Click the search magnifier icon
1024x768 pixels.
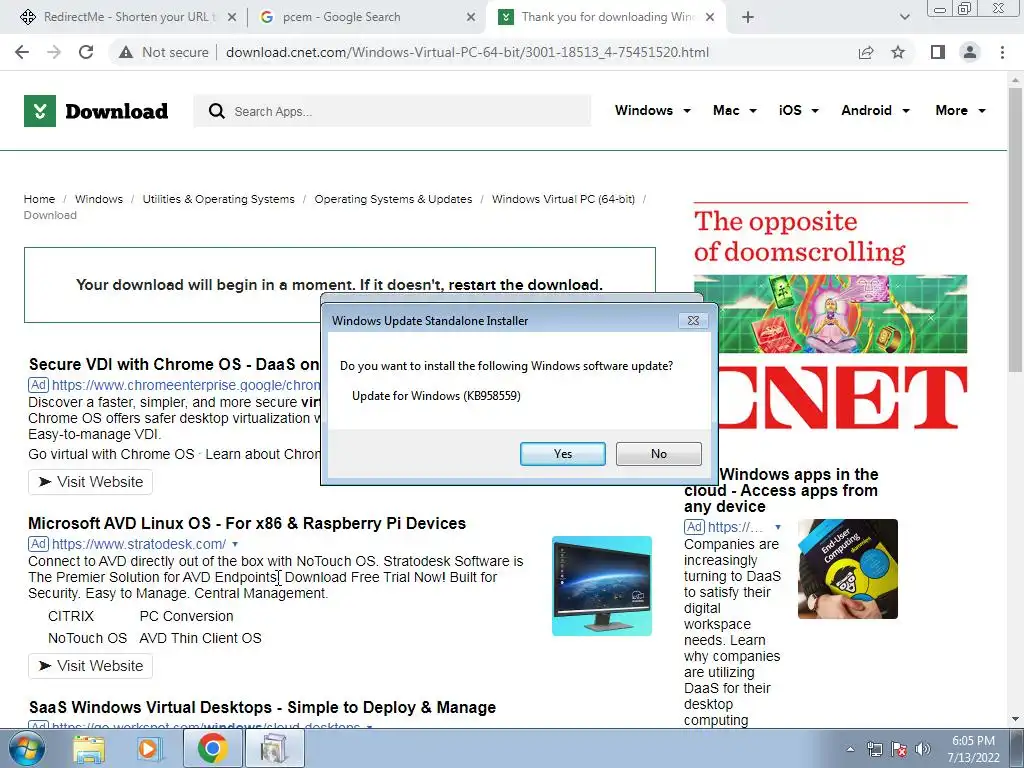(x=217, y=112)
